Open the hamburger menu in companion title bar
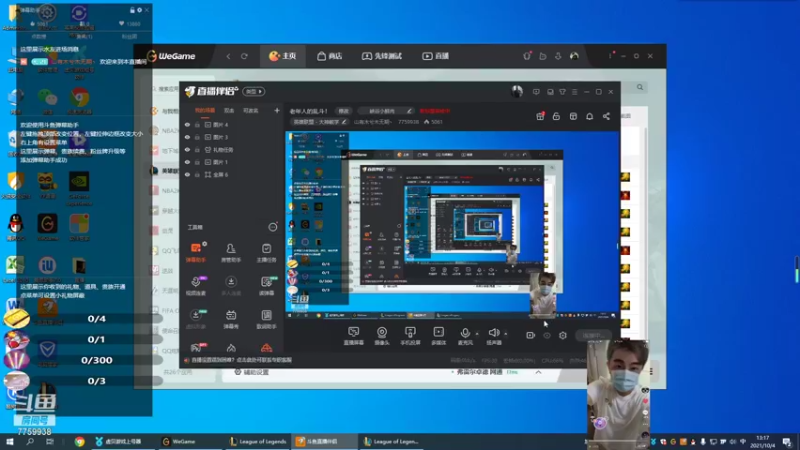The height and width of the screenshot is (450, 800). pos(574,92)
